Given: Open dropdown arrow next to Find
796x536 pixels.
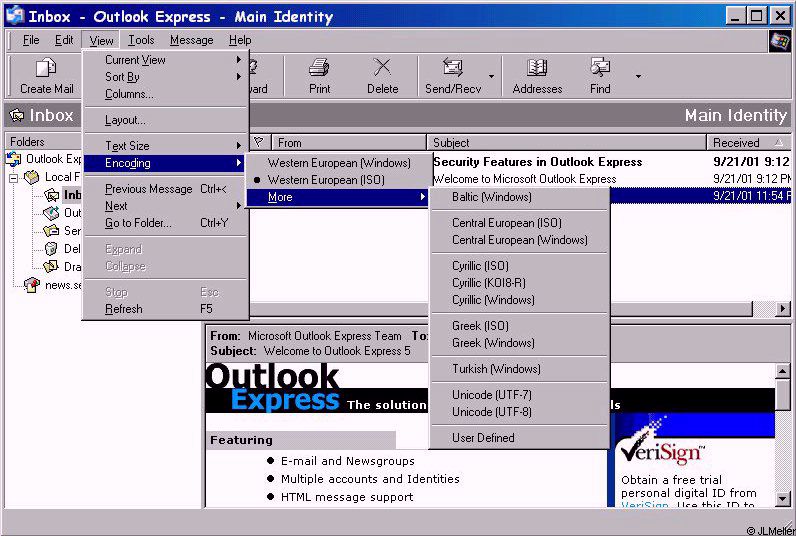Looking at the screenshot, I should tap(638, 77).
